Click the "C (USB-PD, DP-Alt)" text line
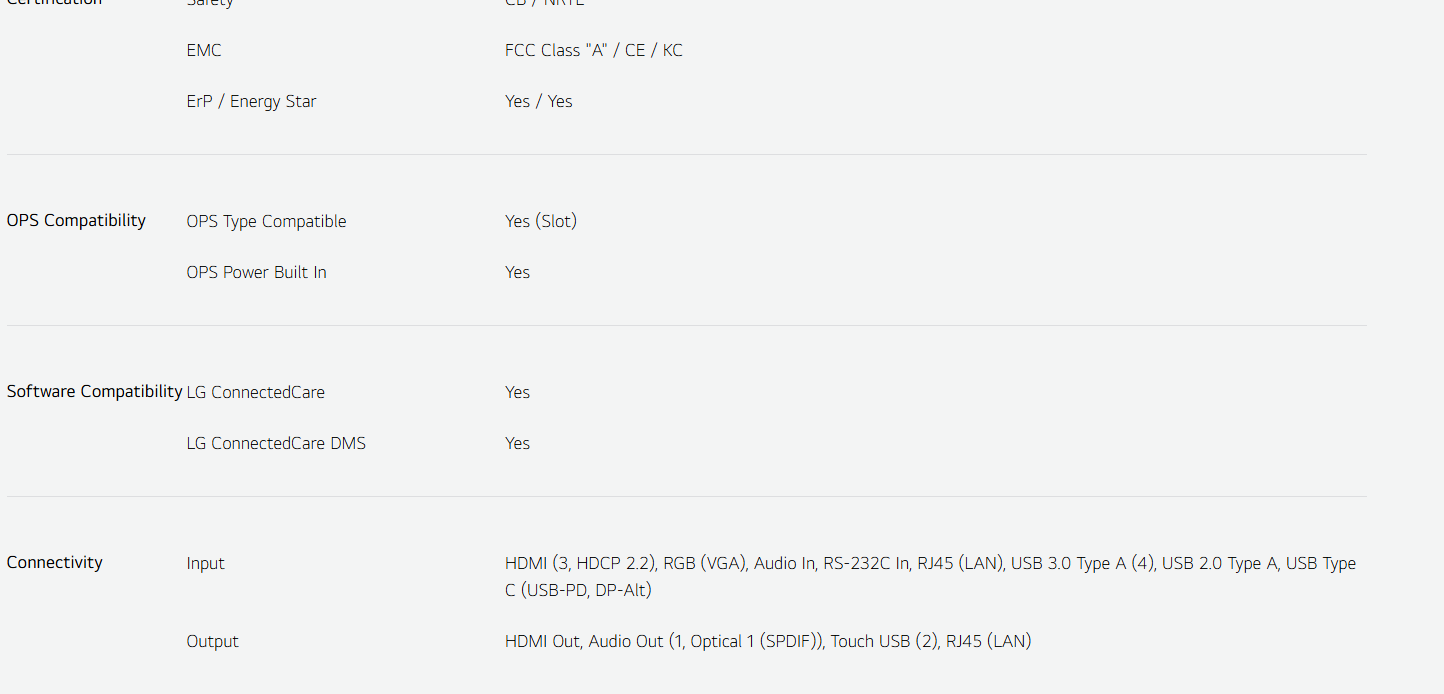Screen dimensions: 1444x694 578,590
